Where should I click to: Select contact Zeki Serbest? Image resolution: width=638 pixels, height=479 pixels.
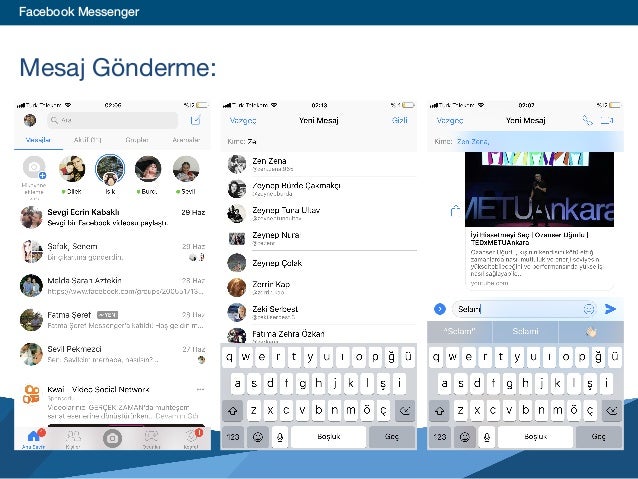tap(319, 312)
